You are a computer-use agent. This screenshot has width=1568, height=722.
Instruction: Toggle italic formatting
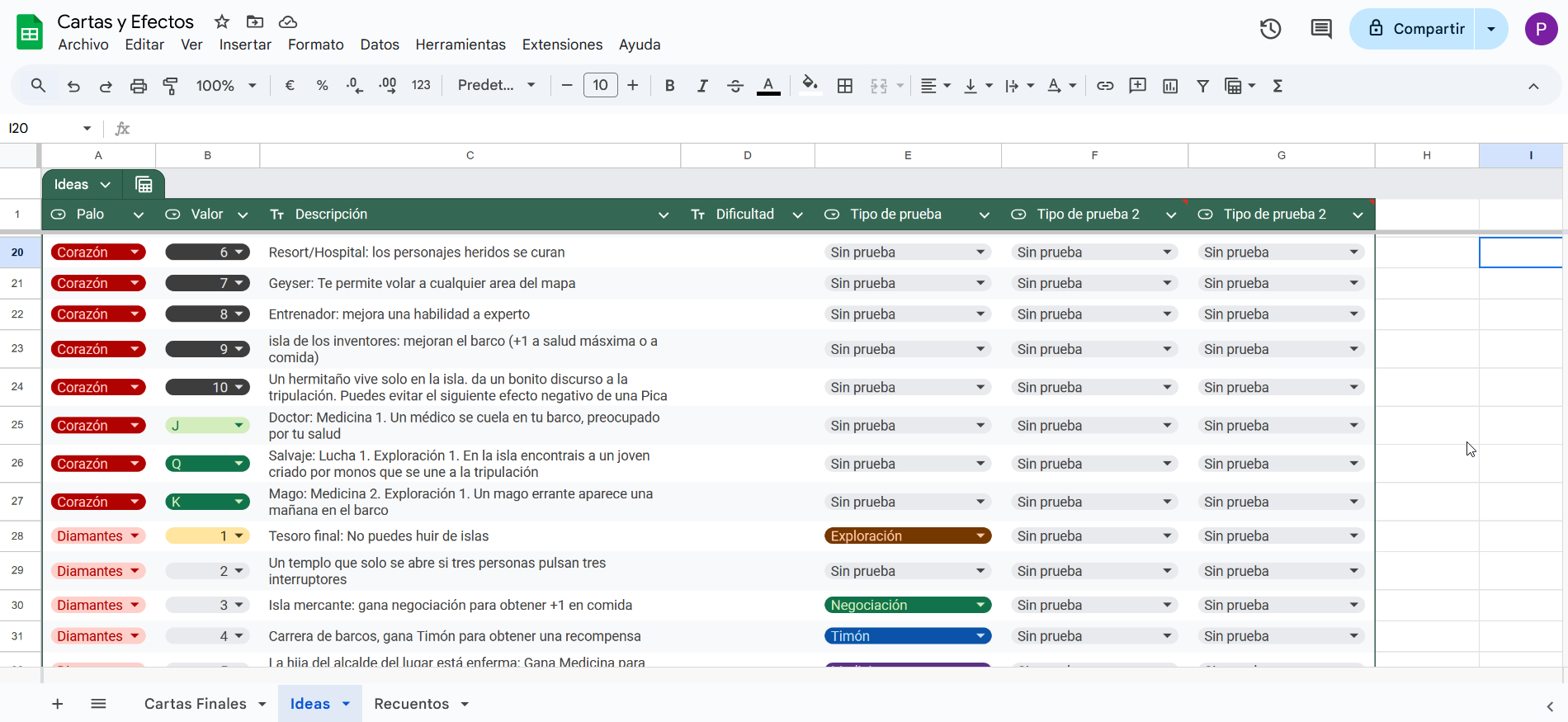[702, 86]
